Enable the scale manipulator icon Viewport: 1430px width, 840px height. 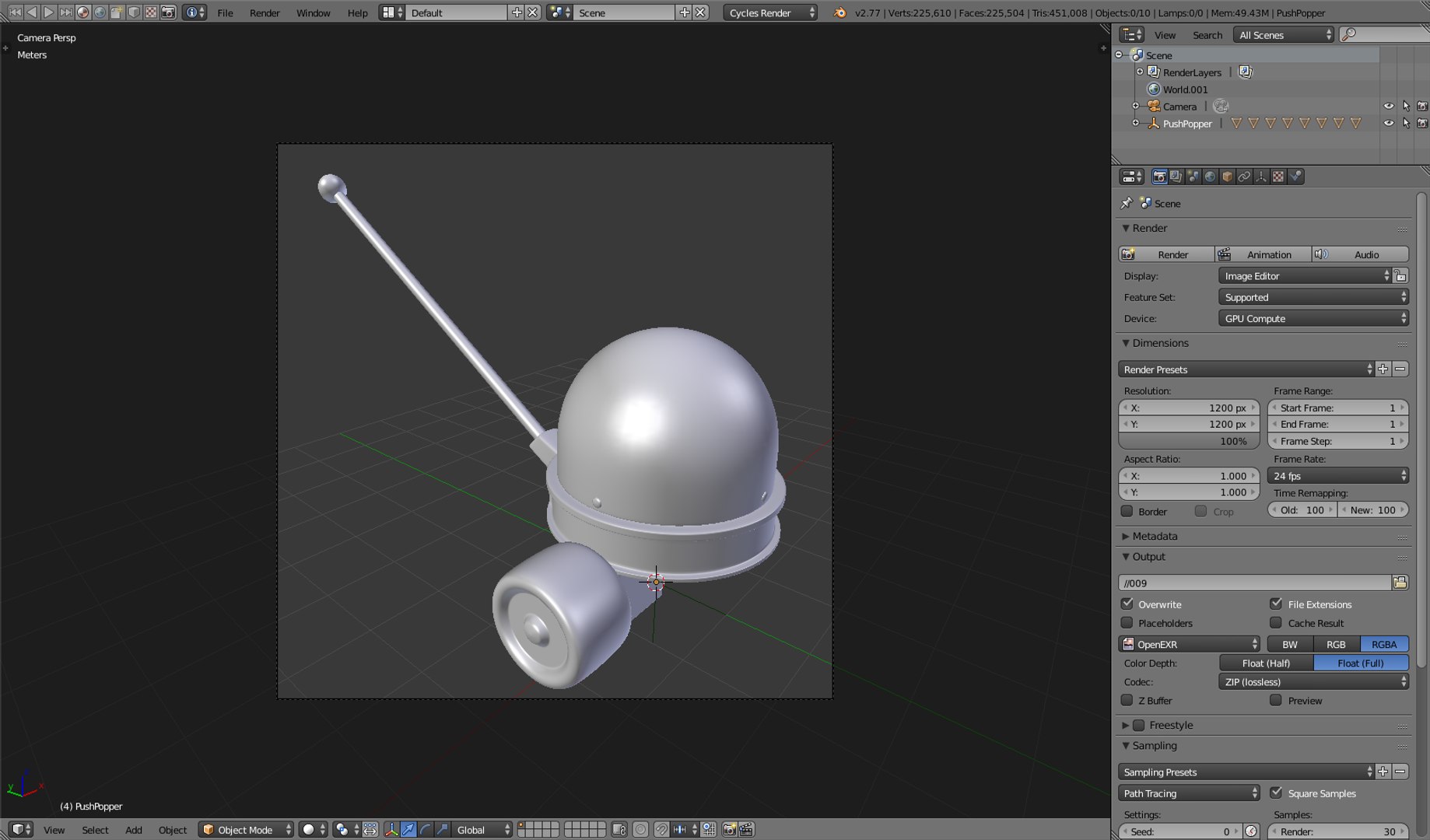pyautogui.click(x=442, y=830)
